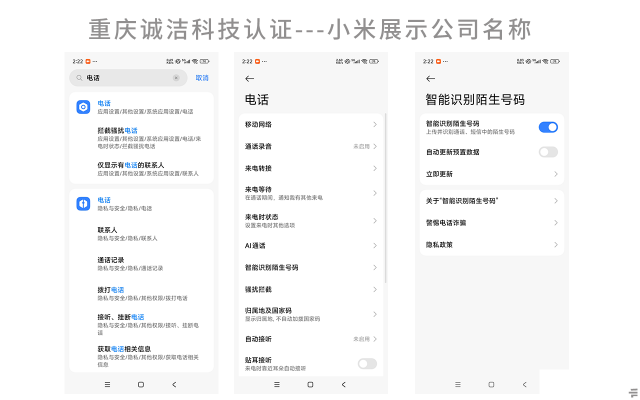
Task: Turn on the 贴耳接听 toggle
Action: (367, 363)
